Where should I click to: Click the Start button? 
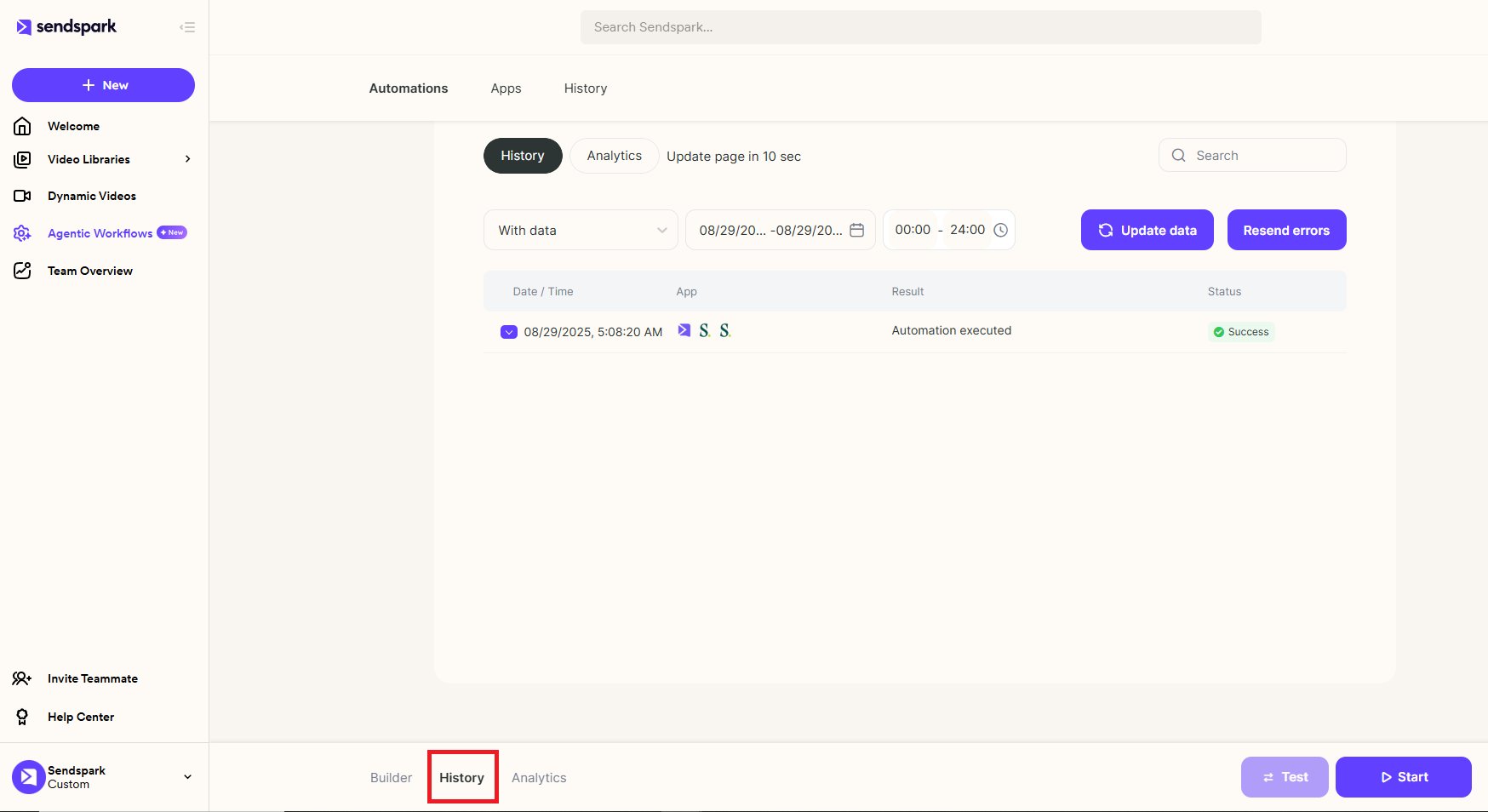click(1404, 777)
